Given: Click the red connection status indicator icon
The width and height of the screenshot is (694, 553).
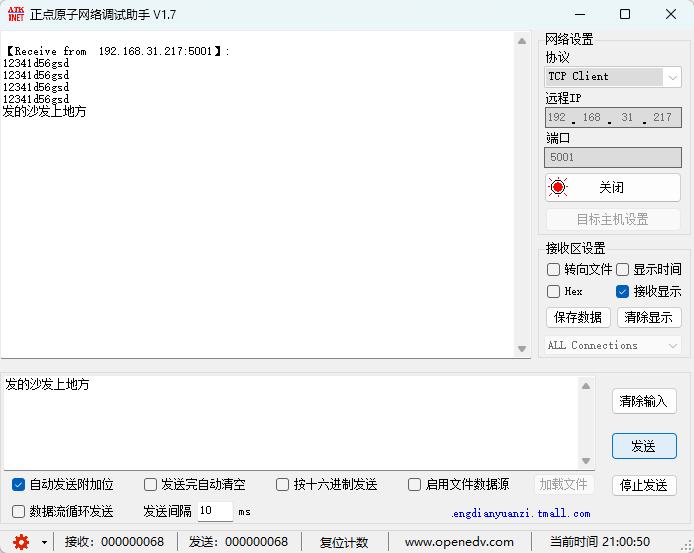Looking at the screenshot, I should (x=558, y=187).
